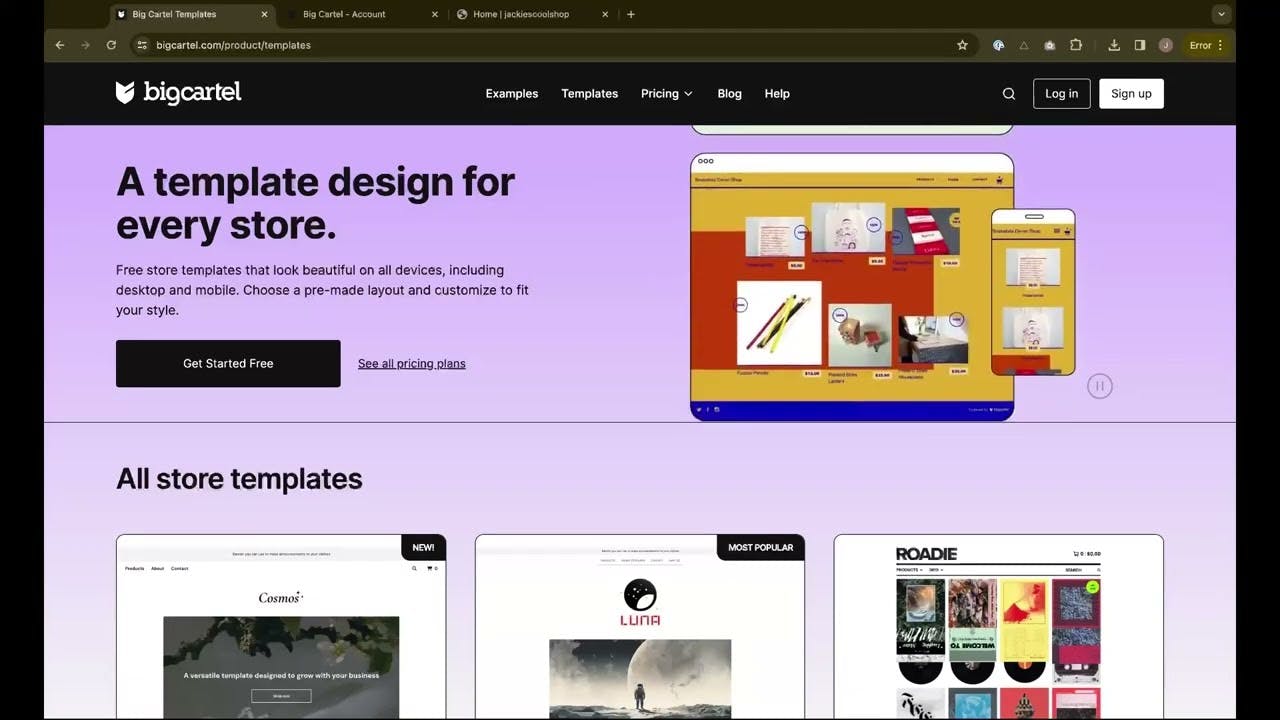Bookmark this page with the star icon
Viewport: 1280px width, 720px height.
click(x=962, y=45)
